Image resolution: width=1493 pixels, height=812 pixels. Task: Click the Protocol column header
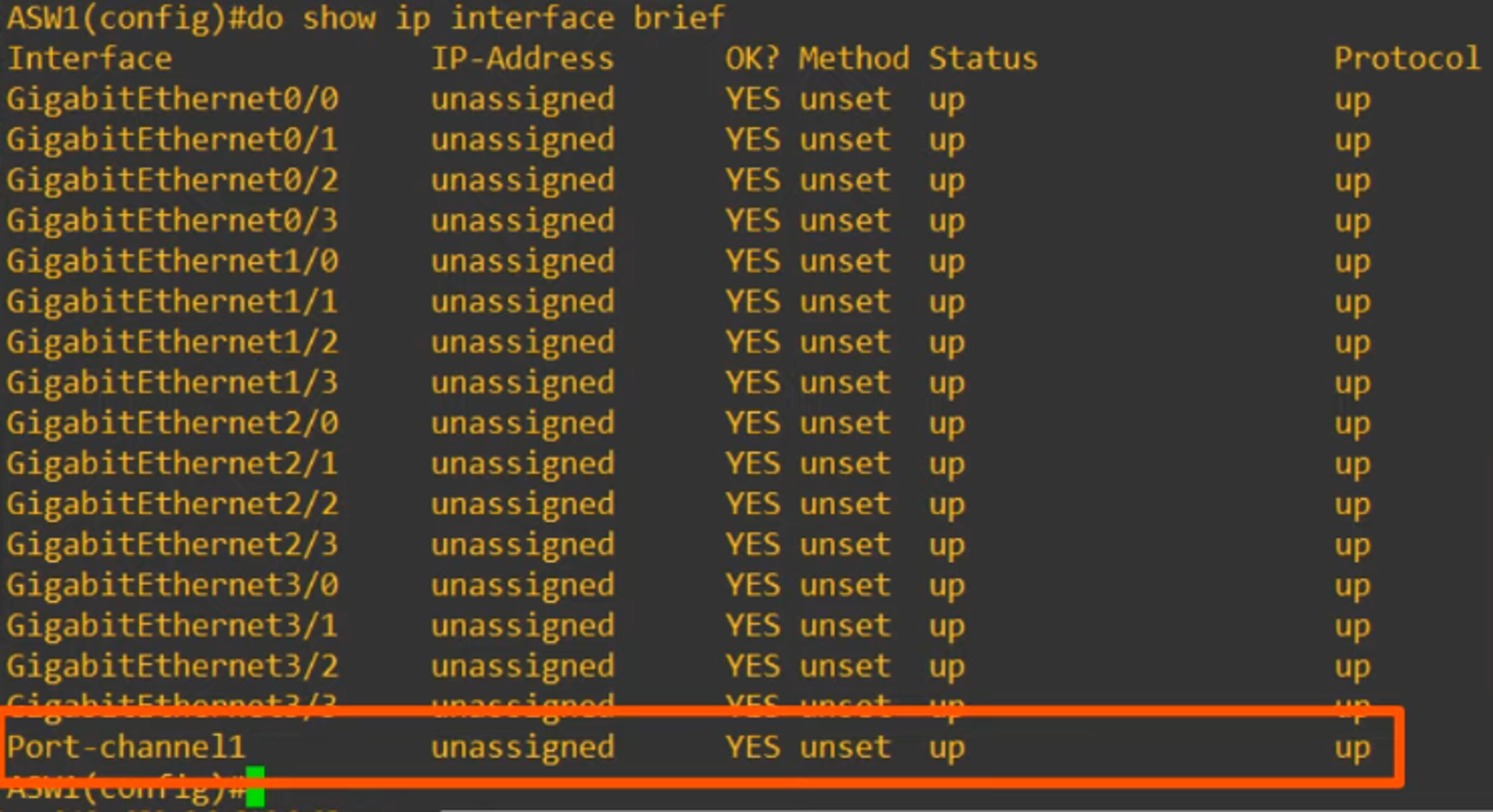pos(1406,58)
